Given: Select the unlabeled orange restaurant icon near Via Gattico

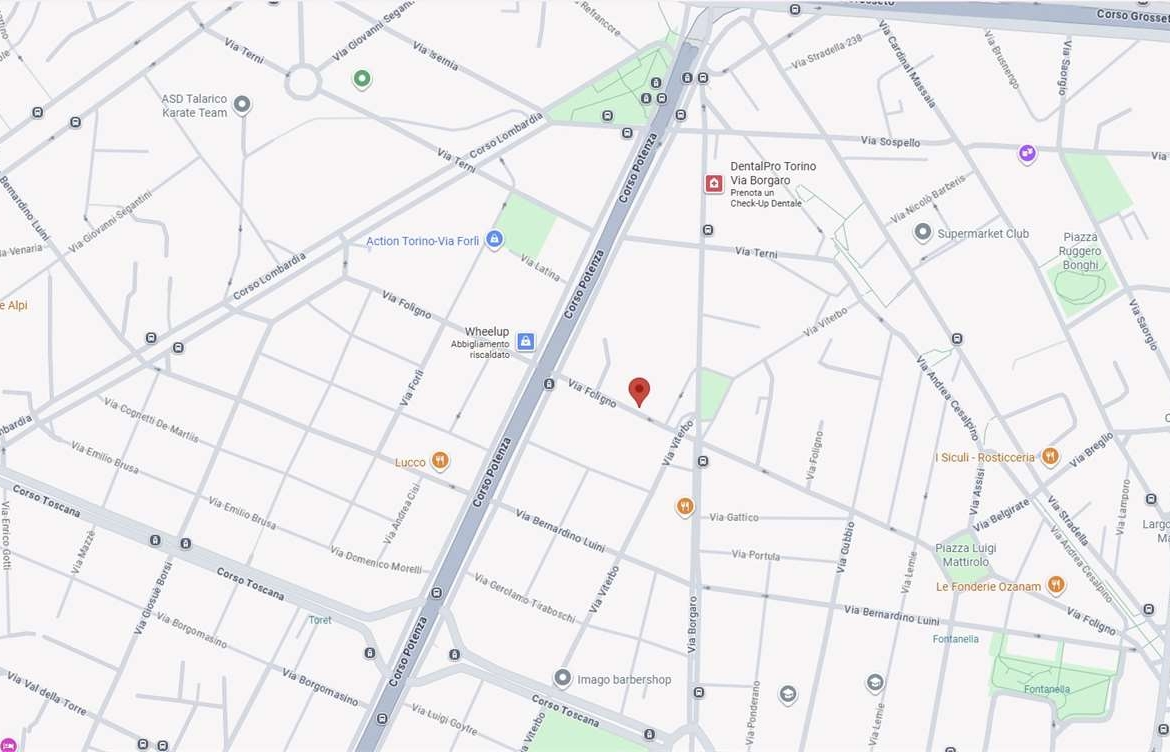Looking at the screenshot, I should tap(685, 507).
